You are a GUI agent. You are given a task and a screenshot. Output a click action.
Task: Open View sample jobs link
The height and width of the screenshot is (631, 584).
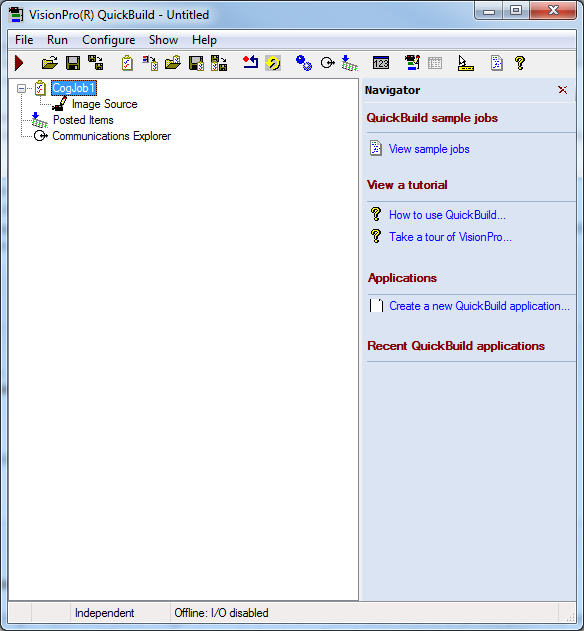click(429, 149)
